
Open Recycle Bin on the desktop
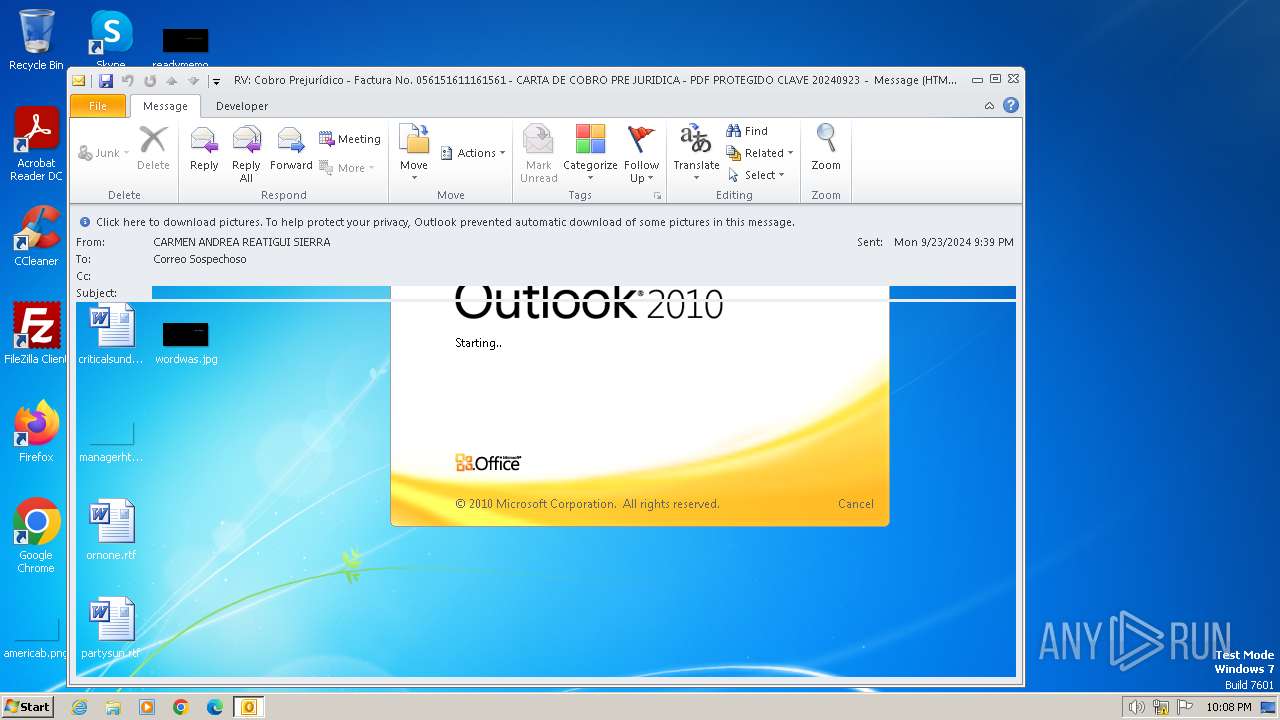coord(36,40)
